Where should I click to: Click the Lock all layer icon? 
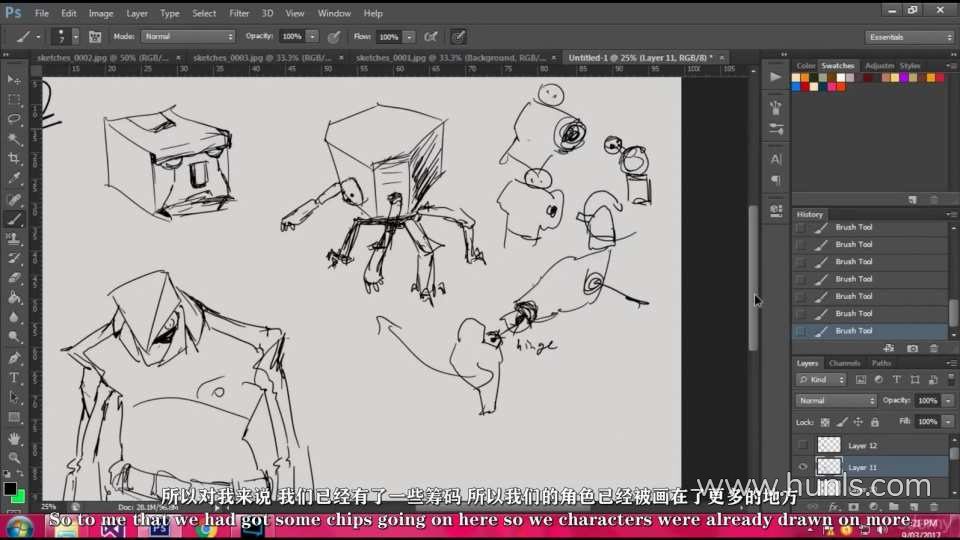point(872,422)
